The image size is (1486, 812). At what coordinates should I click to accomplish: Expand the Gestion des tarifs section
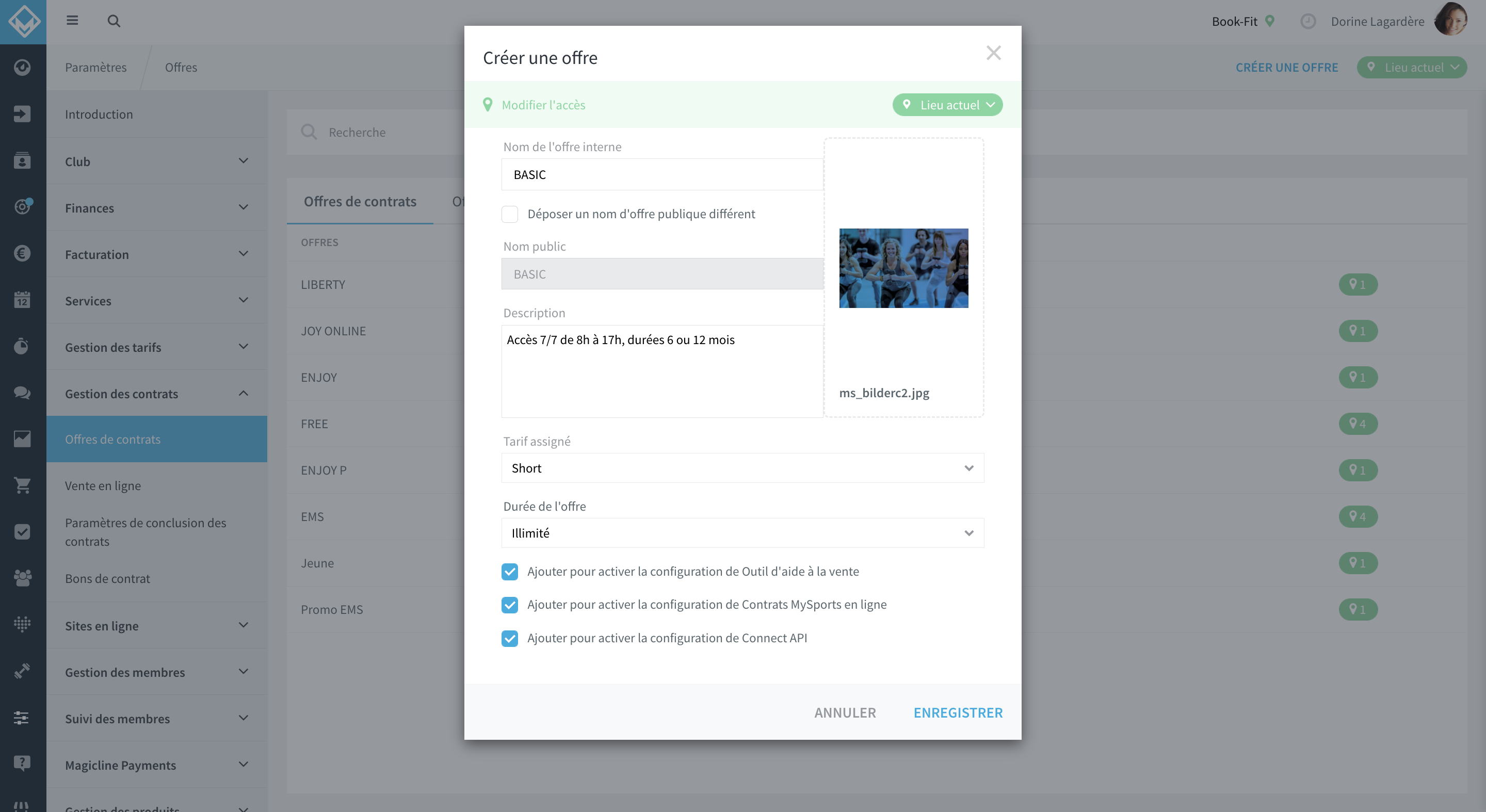click(156, 347)
